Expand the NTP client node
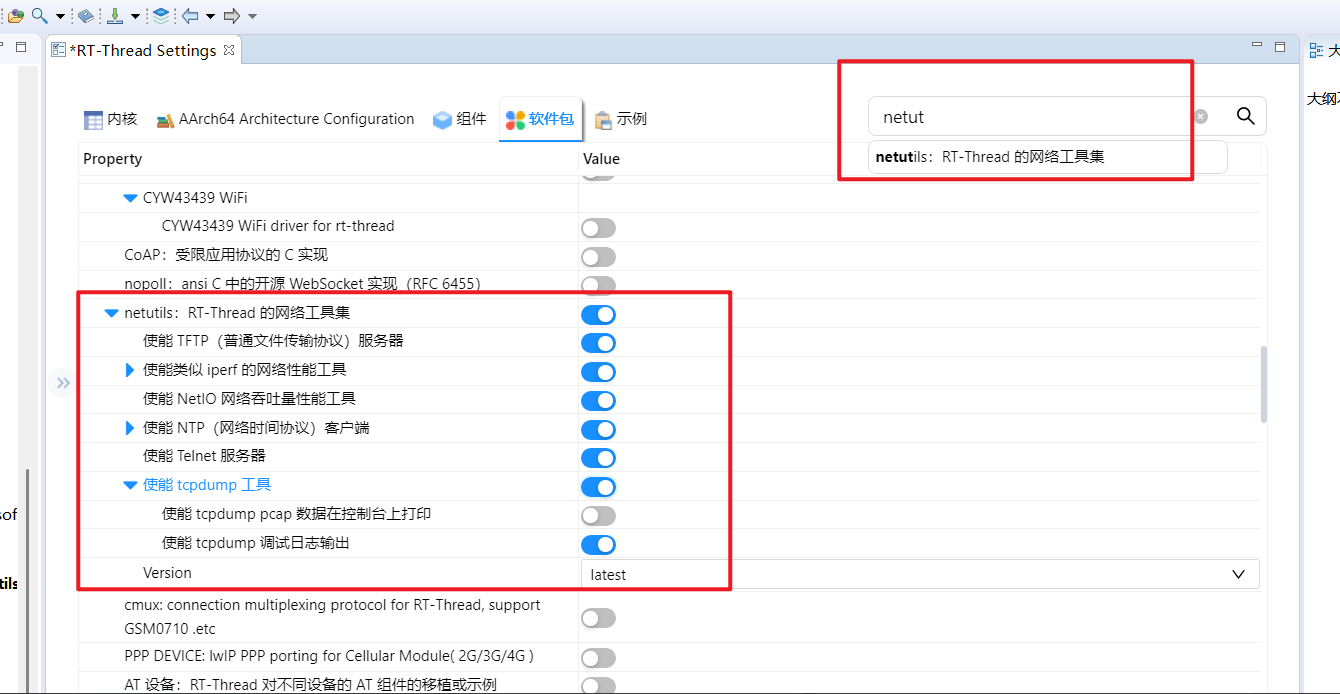This screenshot has height=694, width=1340. click(x=130, y=428)
